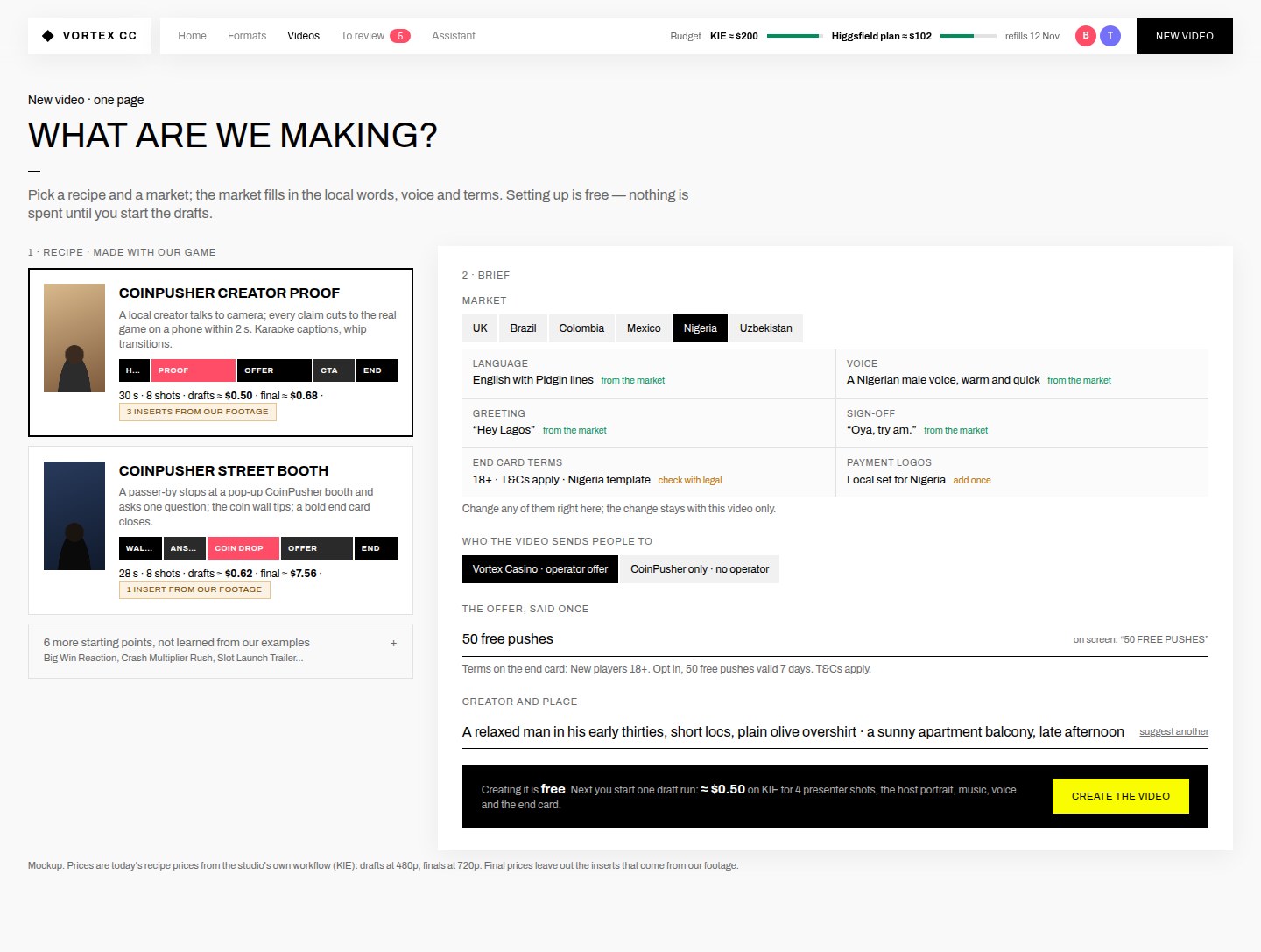1261x952 pixels.
Task: Open user avatar B
Action: pos(1086,36)
